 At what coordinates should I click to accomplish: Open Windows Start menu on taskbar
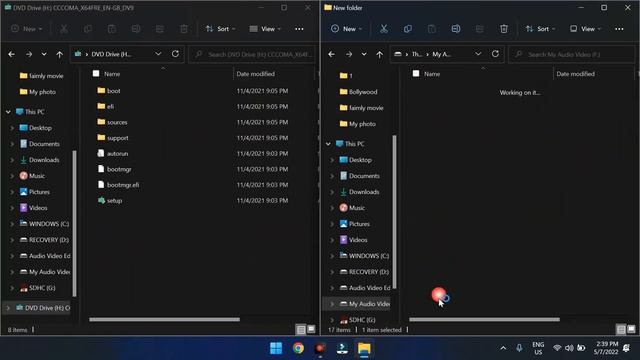click(x=276, y=348)
